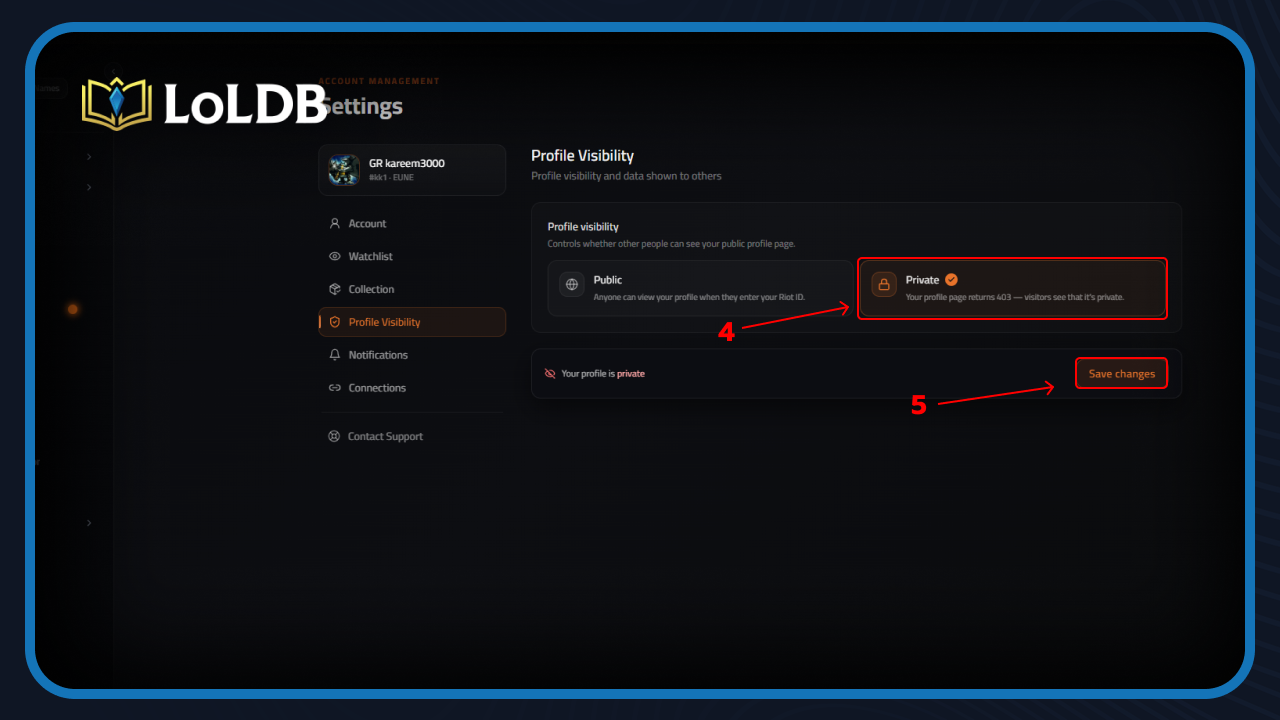Click the Save changes button
1280x720 pixels.
(x=1121, y=374)
